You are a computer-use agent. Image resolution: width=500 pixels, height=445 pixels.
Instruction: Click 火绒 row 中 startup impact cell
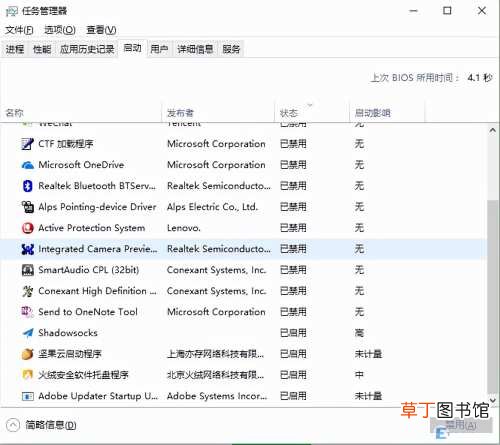click(359, 375)
